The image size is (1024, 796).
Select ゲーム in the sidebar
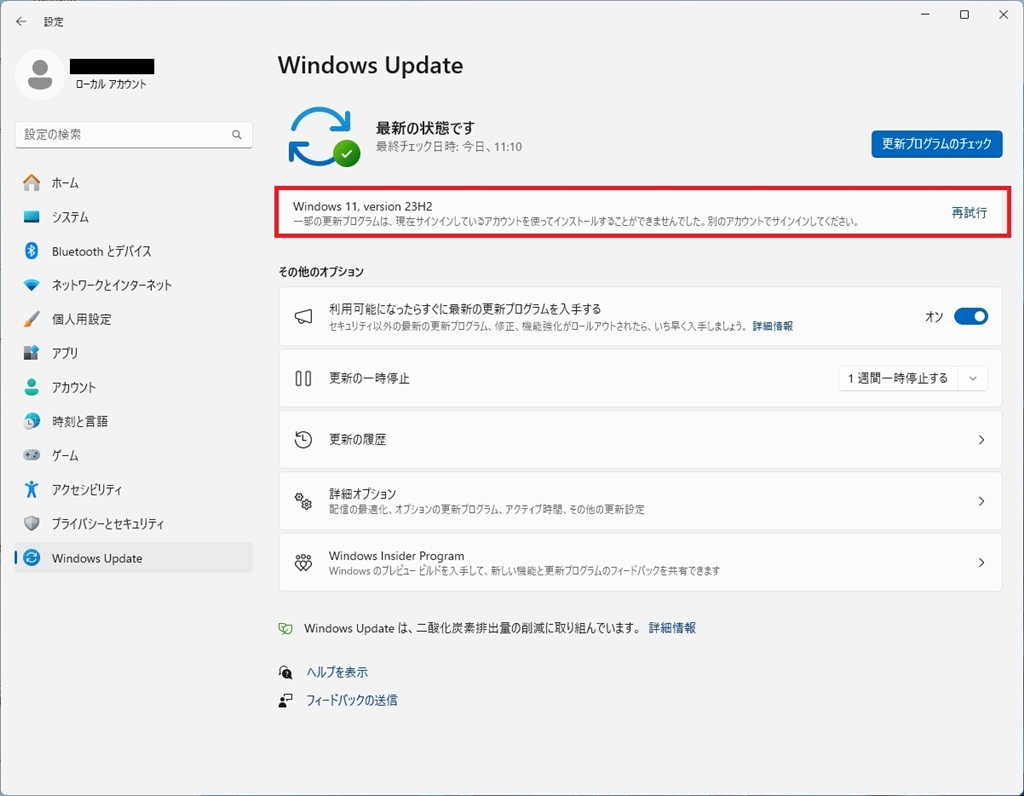coord(133,455)
